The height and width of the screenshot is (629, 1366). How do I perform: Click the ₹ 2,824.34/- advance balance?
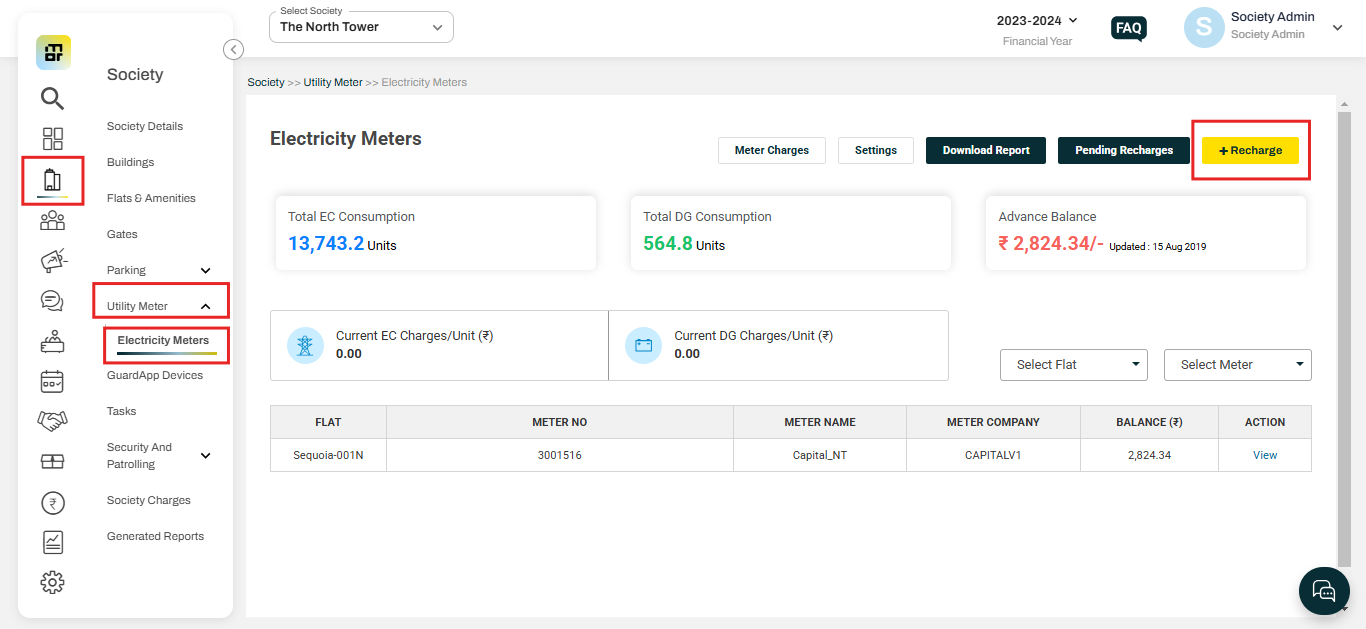coord(1051,243)
